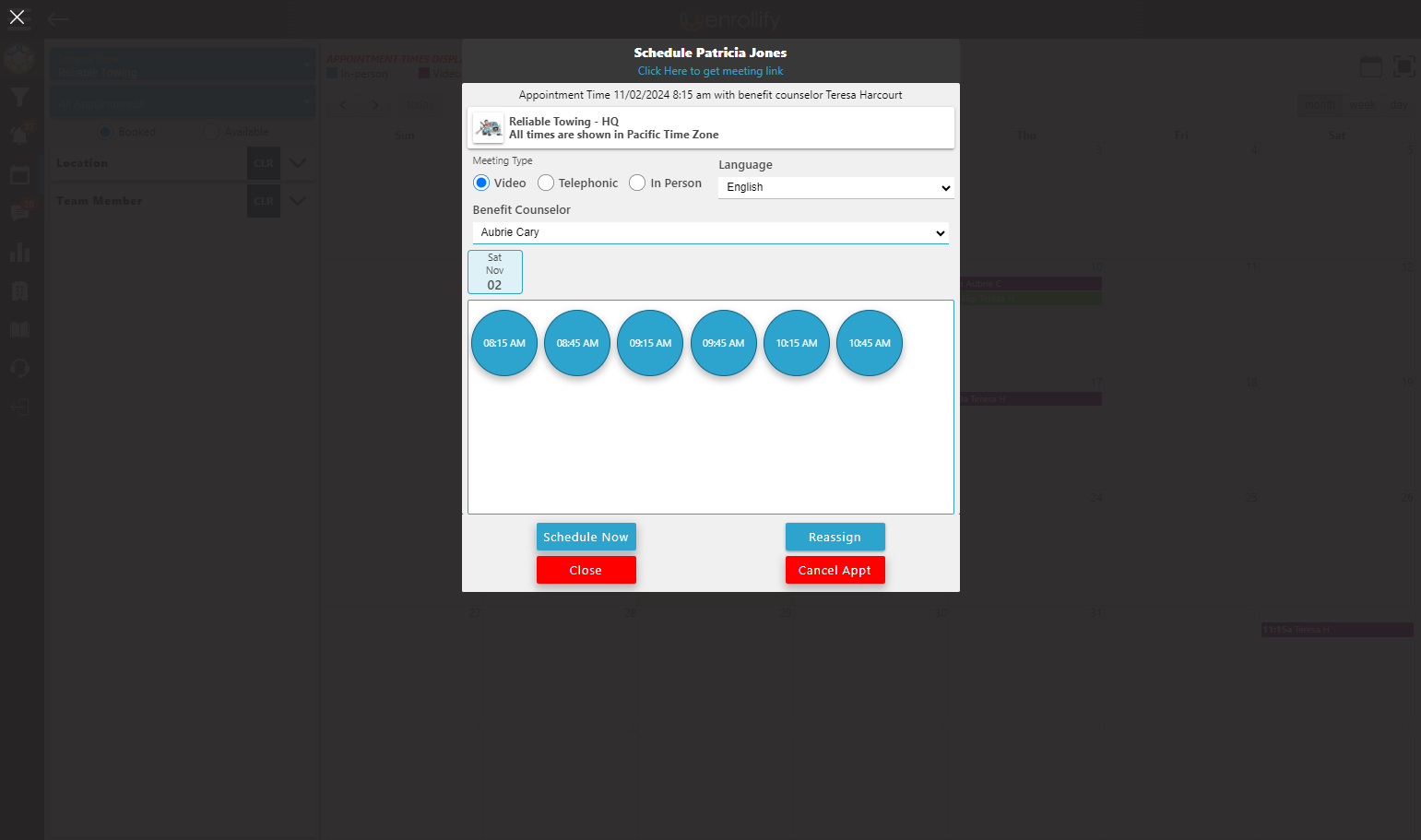The image size is (1421, 840).
Task: Open the calendar icon in the sidebar
Action: pos(19,174)
